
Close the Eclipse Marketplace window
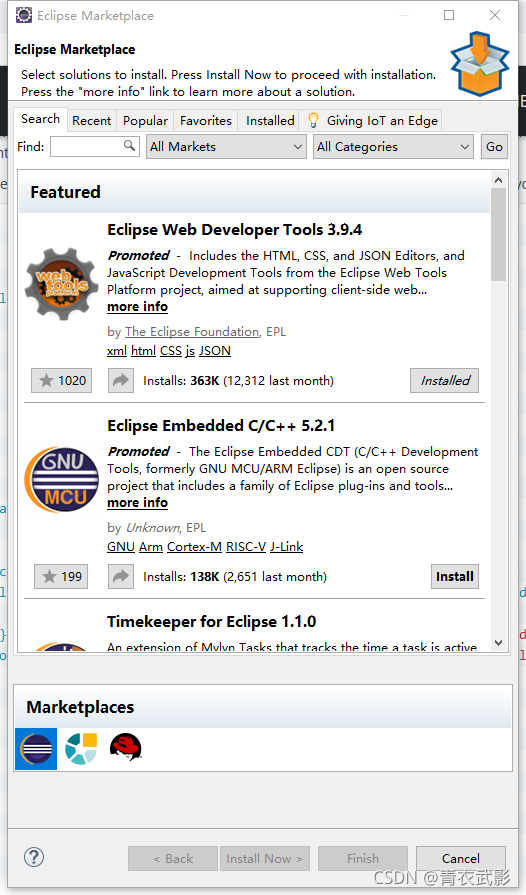click(495, 15)
